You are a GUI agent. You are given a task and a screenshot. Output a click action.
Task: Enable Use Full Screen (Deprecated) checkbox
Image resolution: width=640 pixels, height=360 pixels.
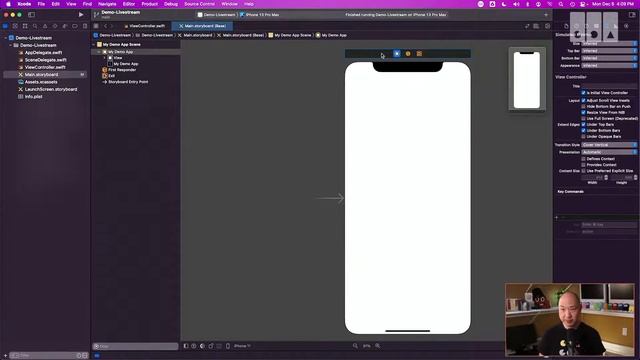pyautogui.click(x=583, y=118)
